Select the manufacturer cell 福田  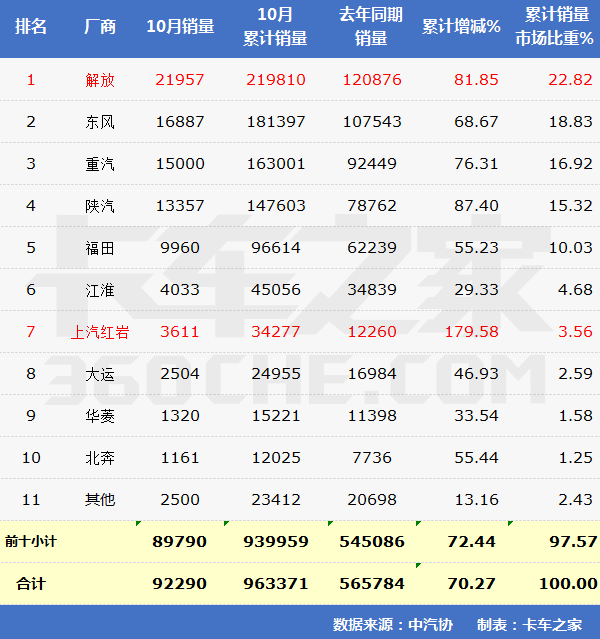100,248
